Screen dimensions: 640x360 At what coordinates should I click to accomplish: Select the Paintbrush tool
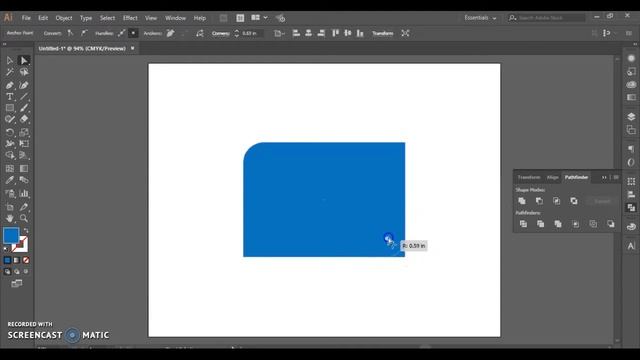24,108
